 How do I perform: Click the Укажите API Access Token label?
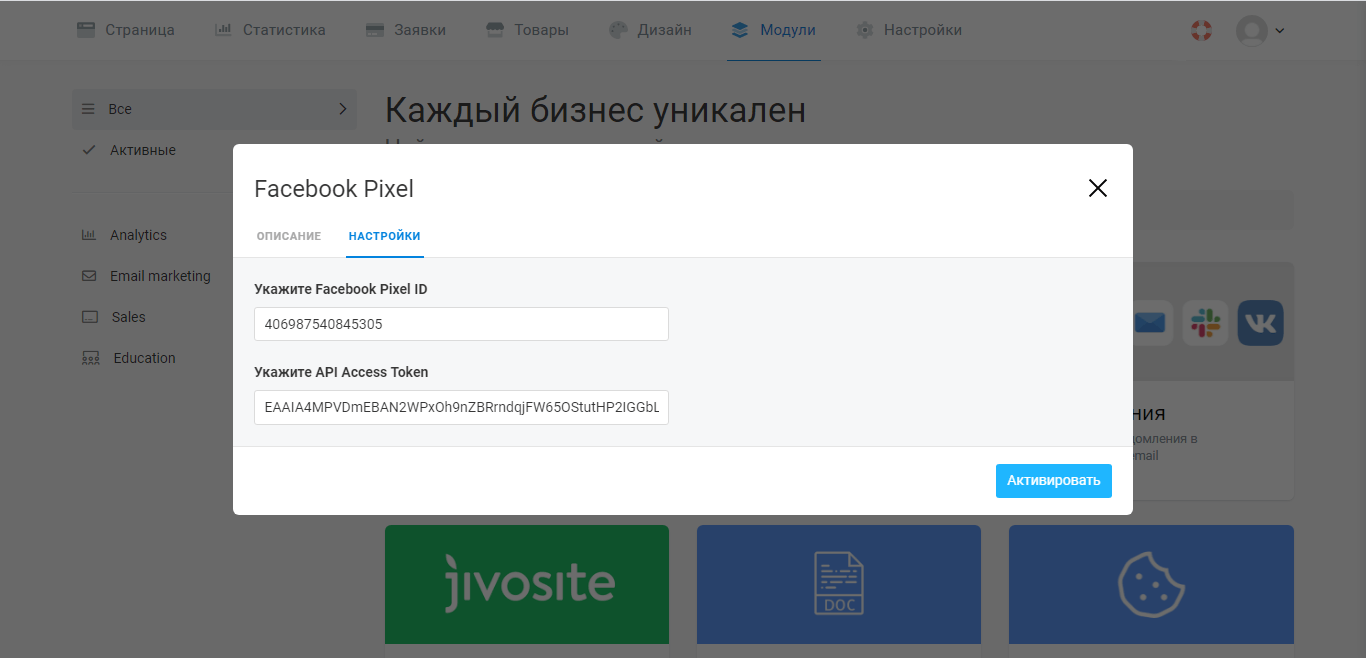coord(341,372)
